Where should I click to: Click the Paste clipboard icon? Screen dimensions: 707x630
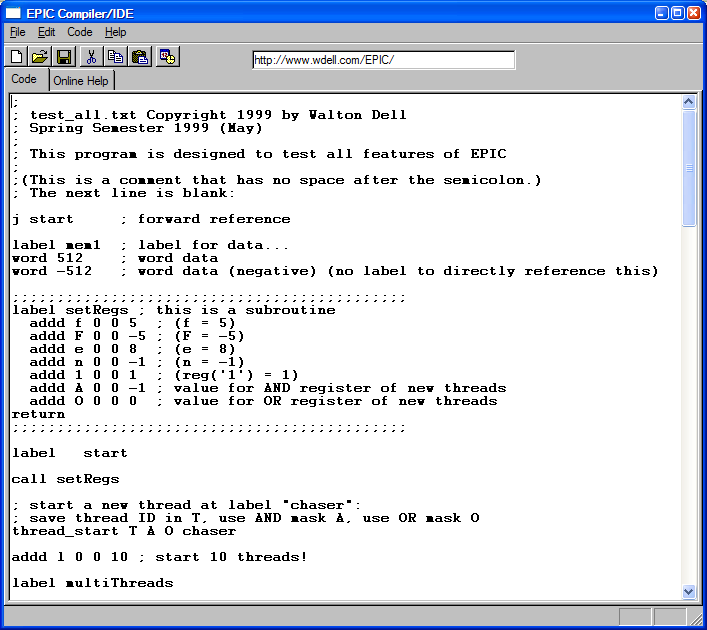[140, 57]
